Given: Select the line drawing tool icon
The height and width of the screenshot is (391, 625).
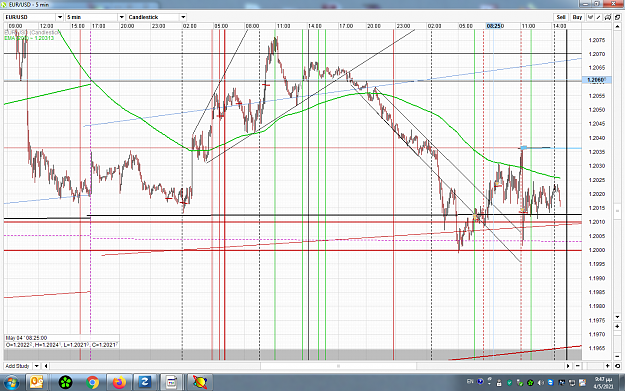Looking at the screenshot, I should pos(599,17).
